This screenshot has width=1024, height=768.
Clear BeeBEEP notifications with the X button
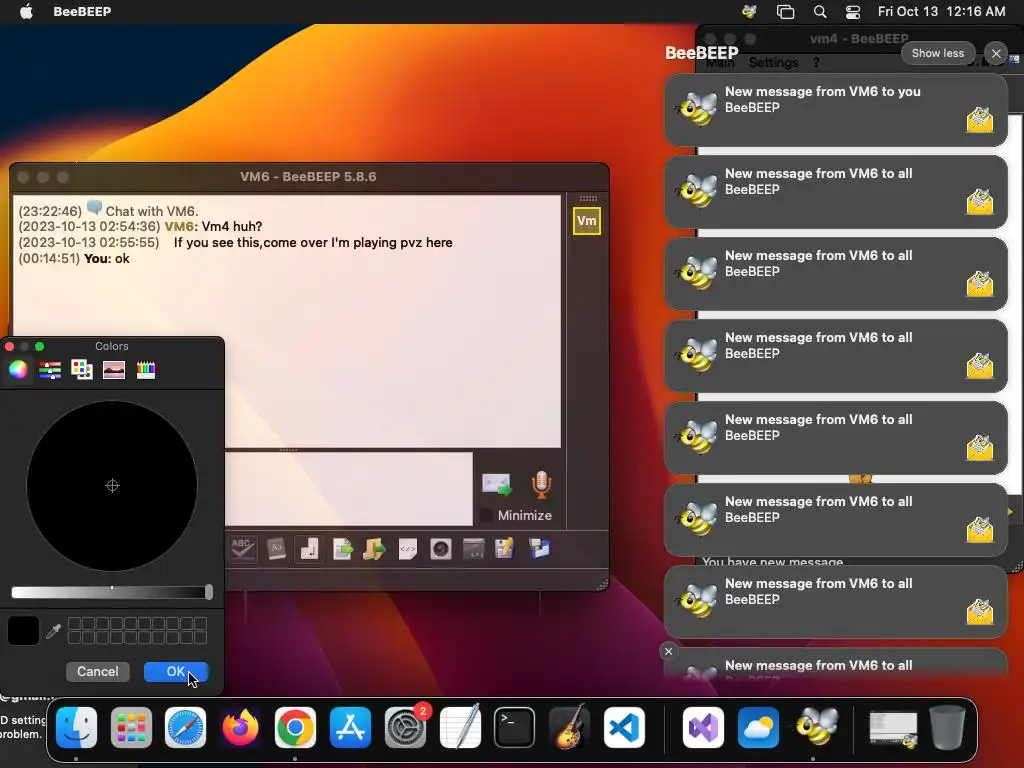996,54
